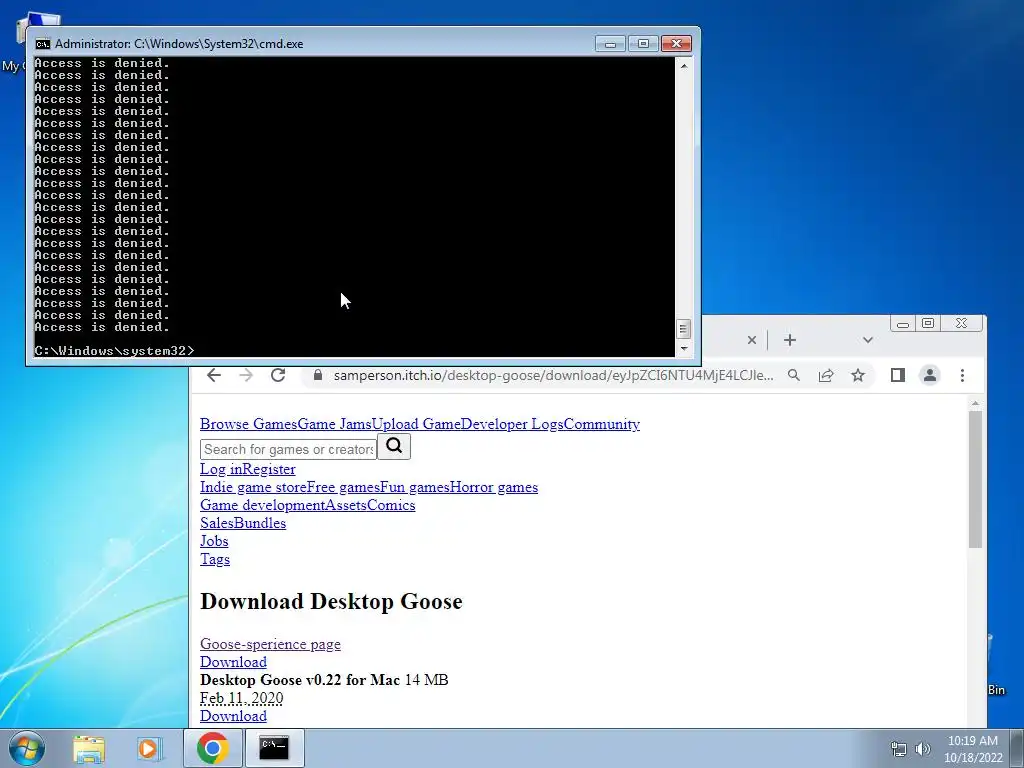1024x768 pixels.
Task: Restore the Chrome window size
Action: click(928, 323)
